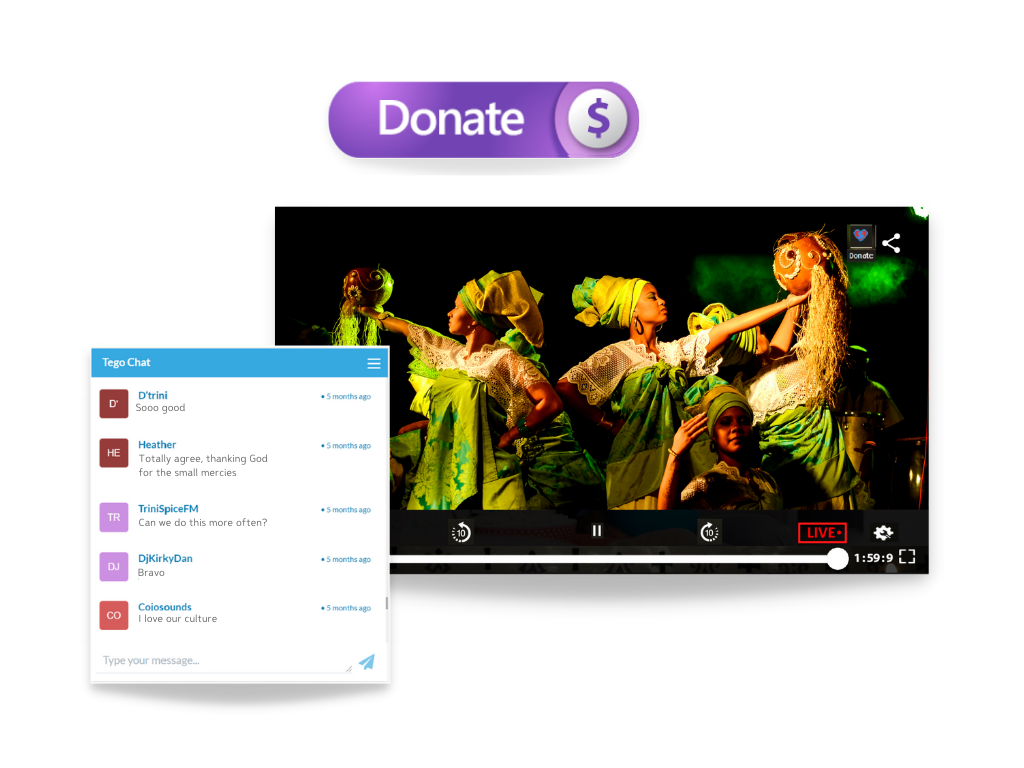Click the purple Donate button
Viewport: 1024px width, 768px height.
coord(483,119)
